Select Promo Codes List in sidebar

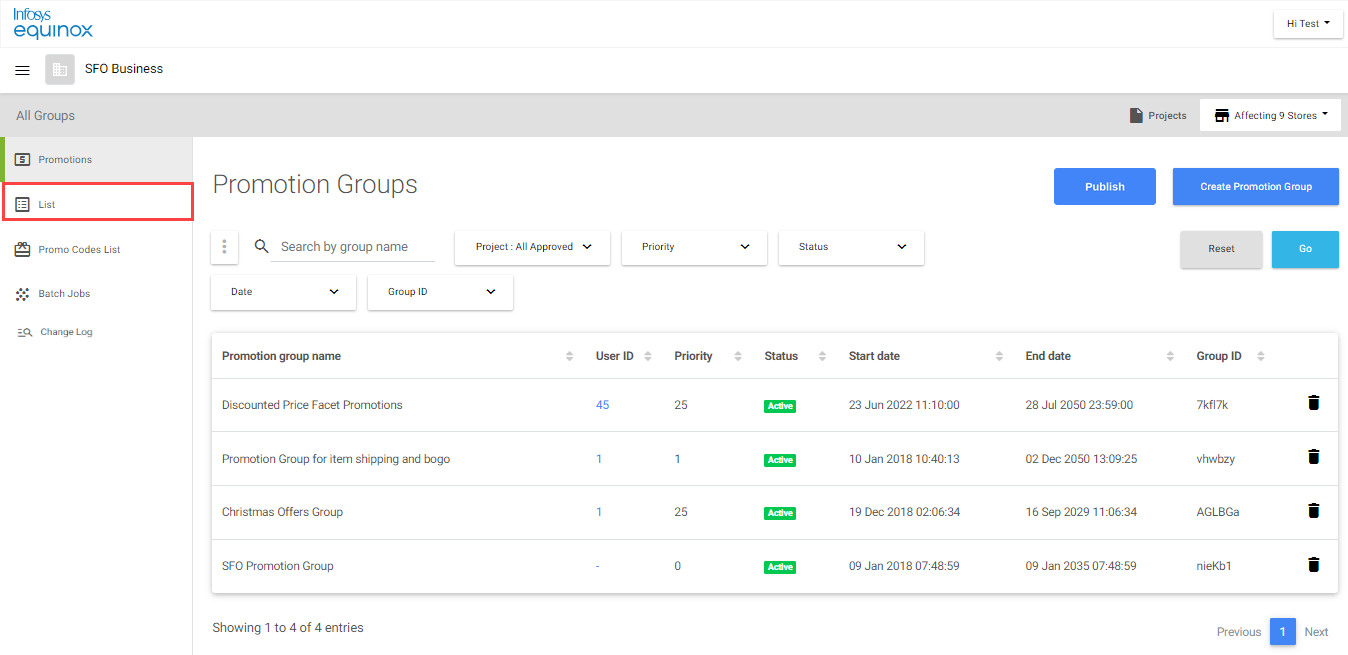(x=79, y=250)
